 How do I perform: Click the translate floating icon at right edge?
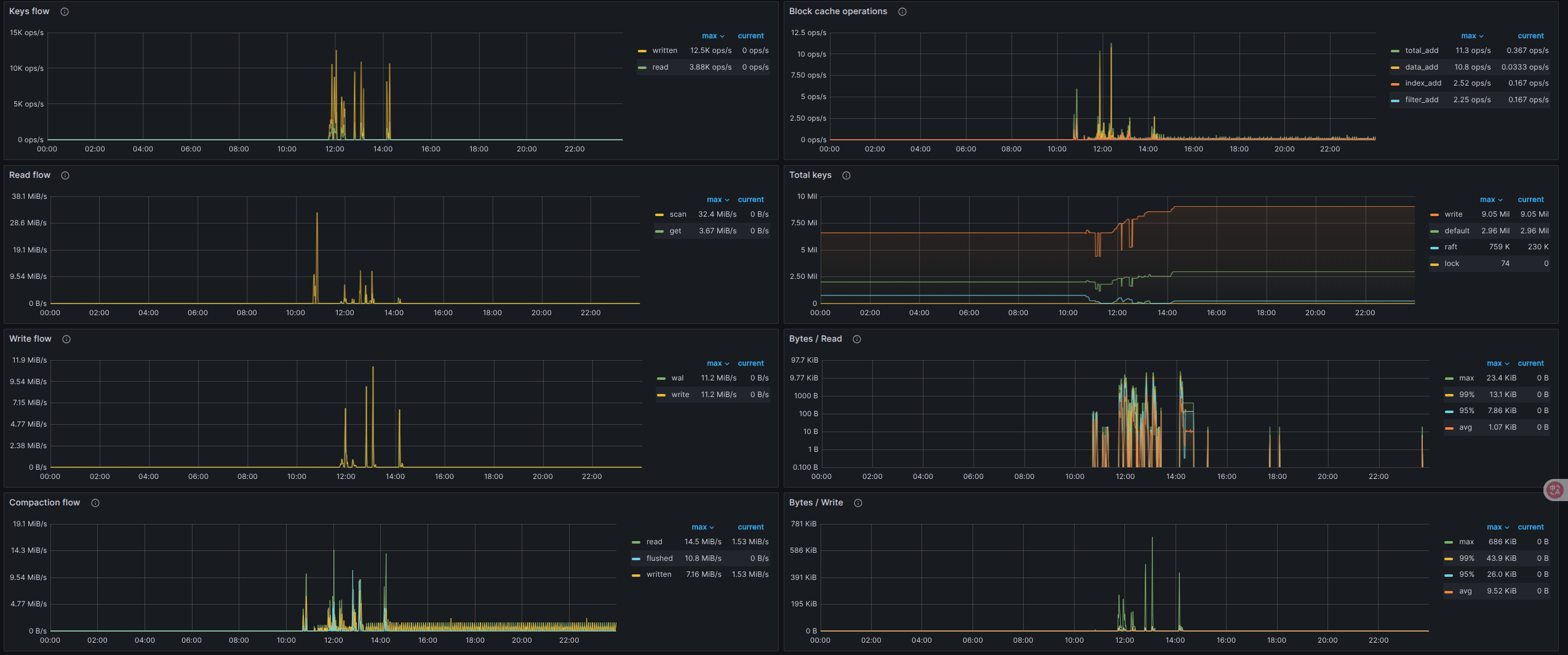pos(1555,490)
